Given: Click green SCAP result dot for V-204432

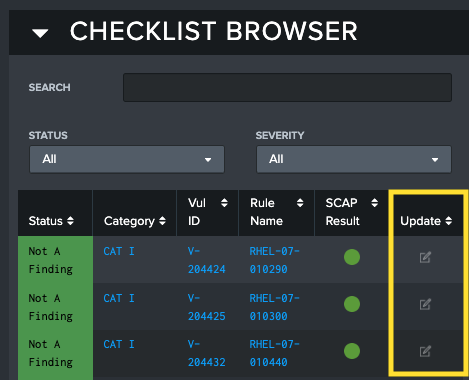Looking at the screenshot, I should click(x=352, y=351).
